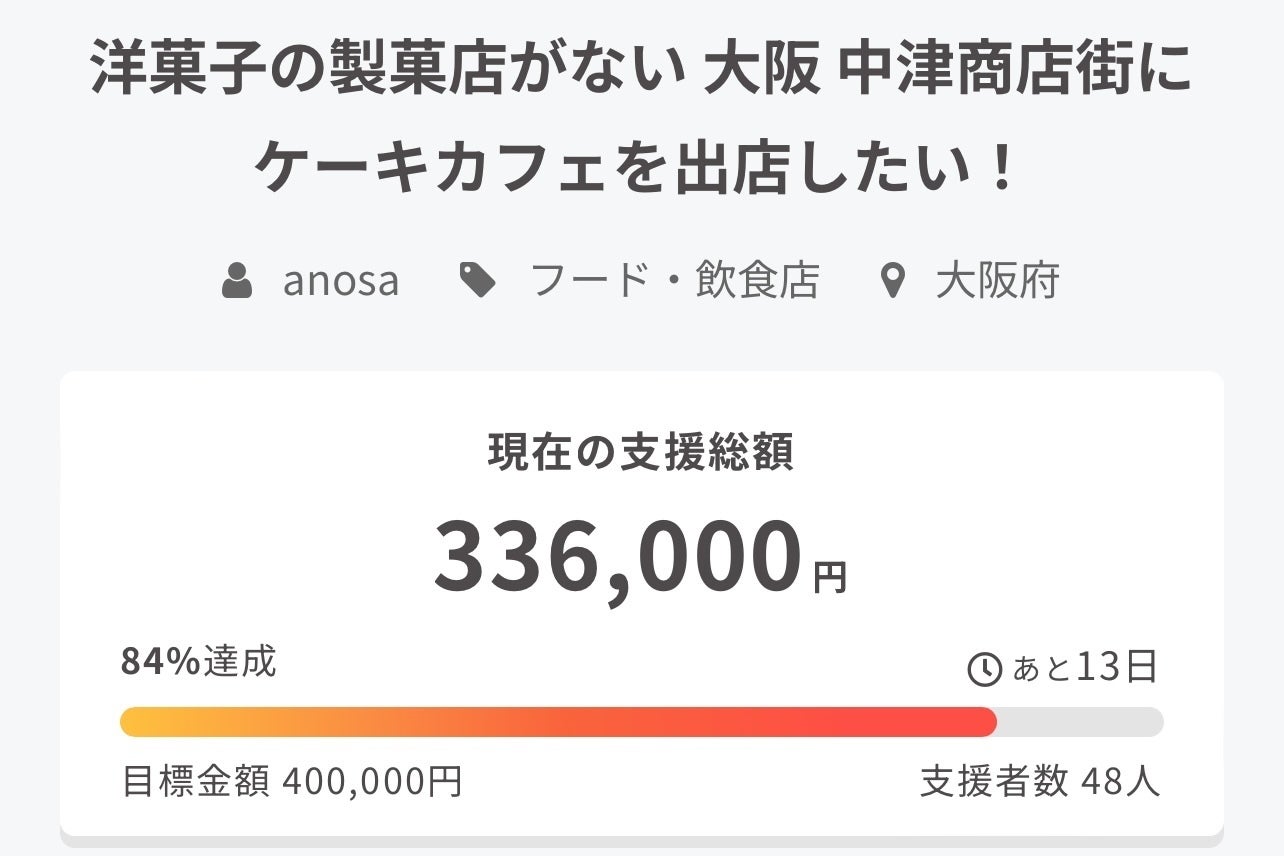Viewport: 1284px width, 856px height.
Task: Click the 目標金額 label
Action: click(x=196, y=781)
